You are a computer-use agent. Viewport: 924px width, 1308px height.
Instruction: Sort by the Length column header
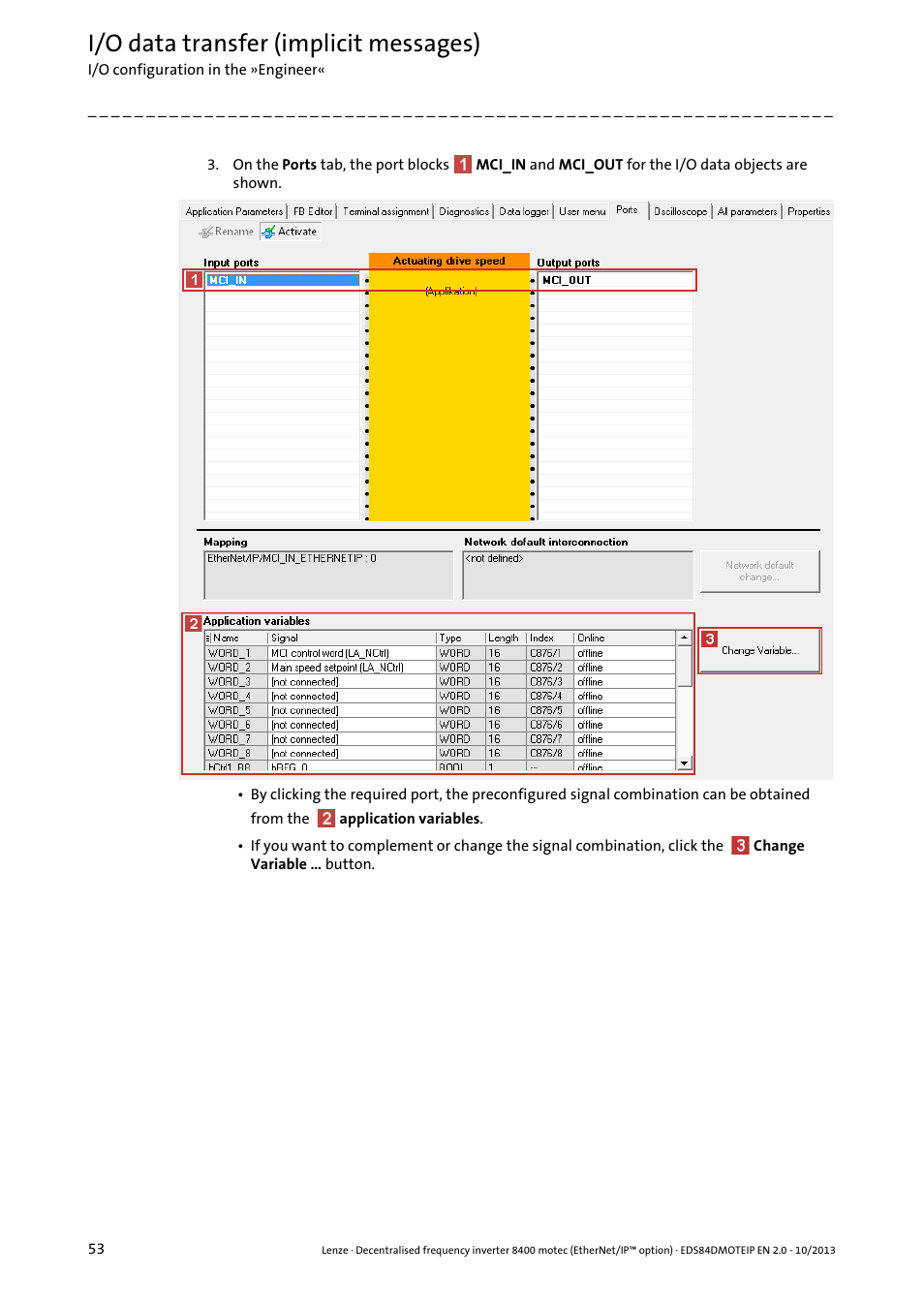tap(506, 638)
